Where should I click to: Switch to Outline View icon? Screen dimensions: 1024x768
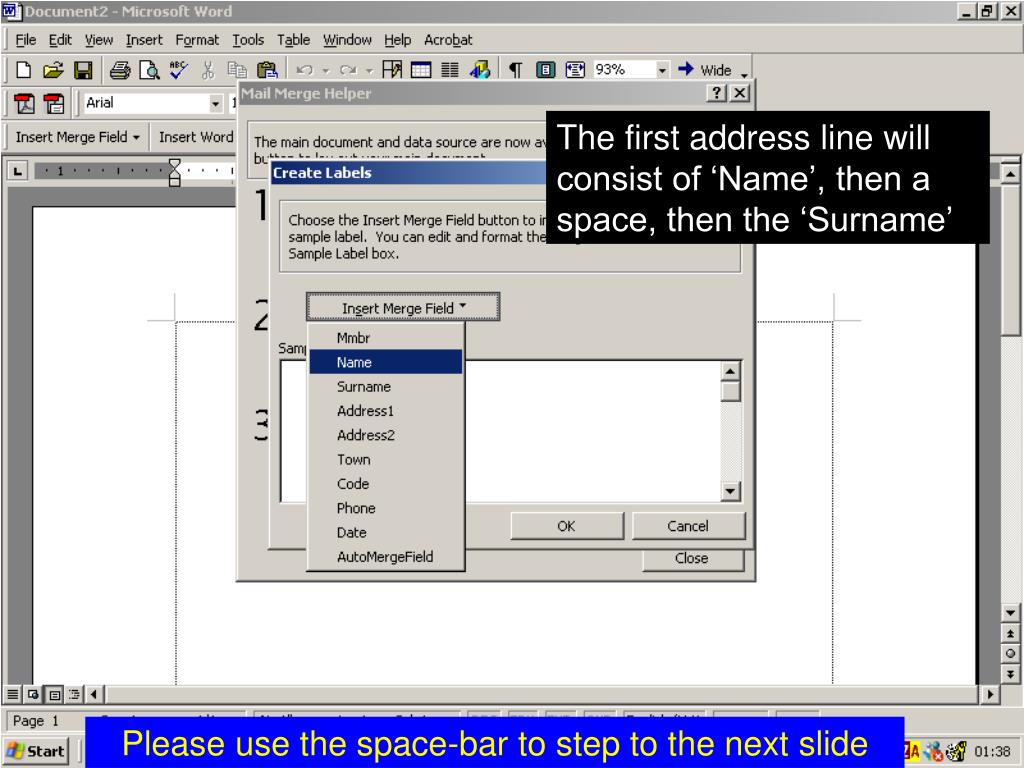click(x=74, y=694)
